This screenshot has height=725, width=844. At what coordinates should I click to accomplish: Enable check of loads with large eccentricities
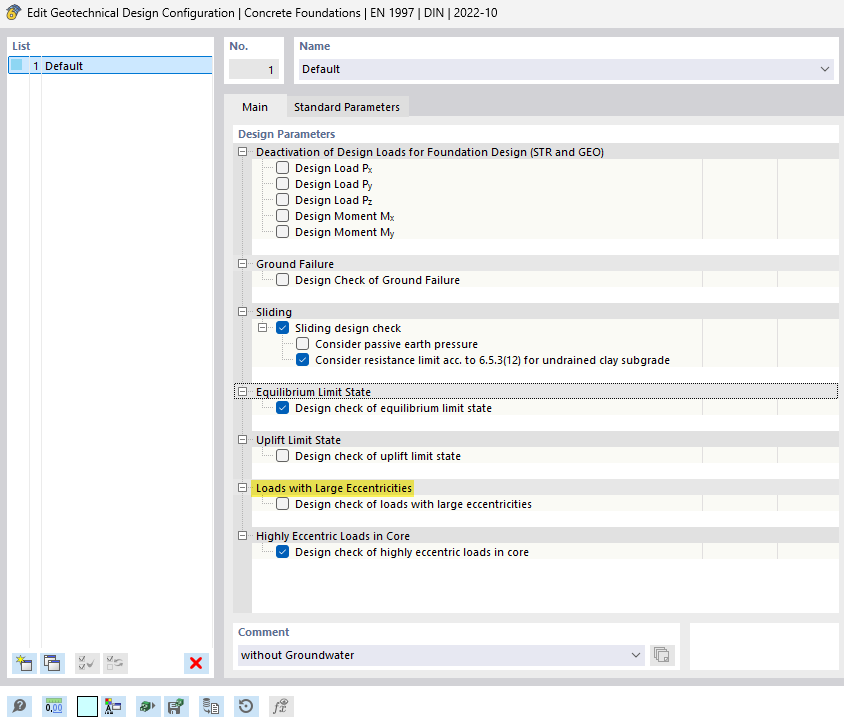[x=283, y=504]
